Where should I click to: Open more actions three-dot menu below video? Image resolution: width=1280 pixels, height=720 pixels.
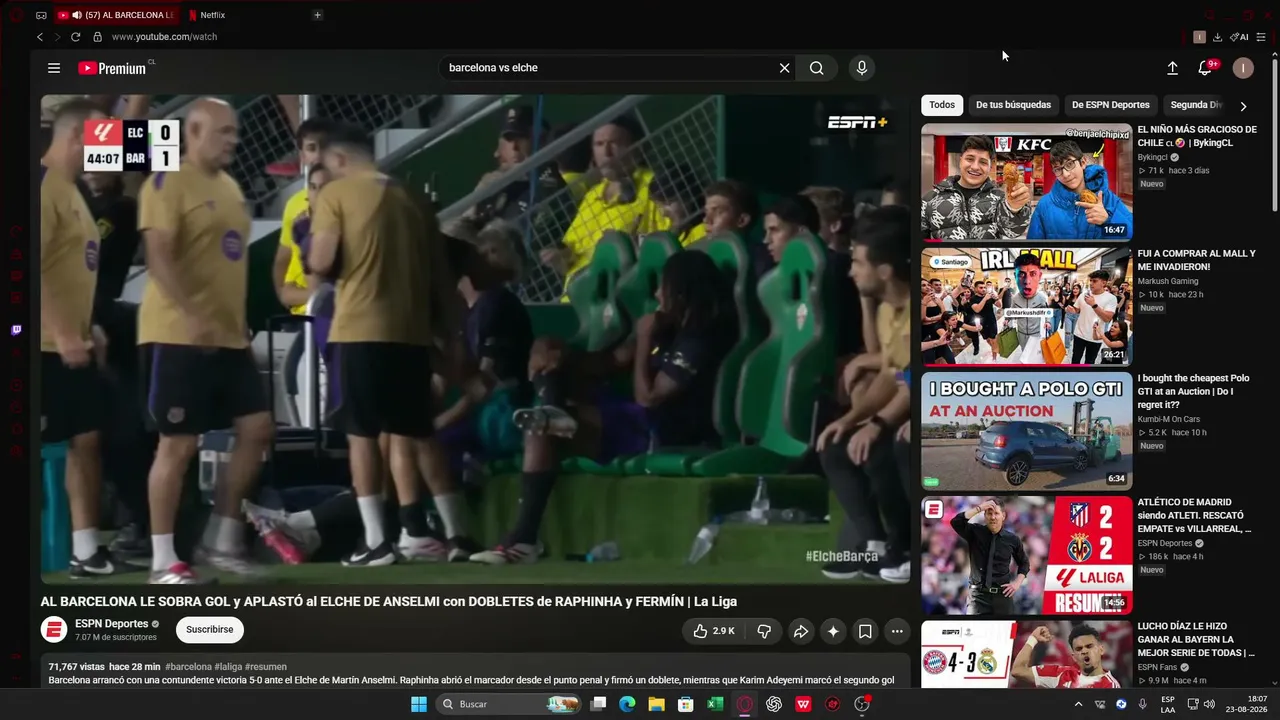click(x=897, y=631)
